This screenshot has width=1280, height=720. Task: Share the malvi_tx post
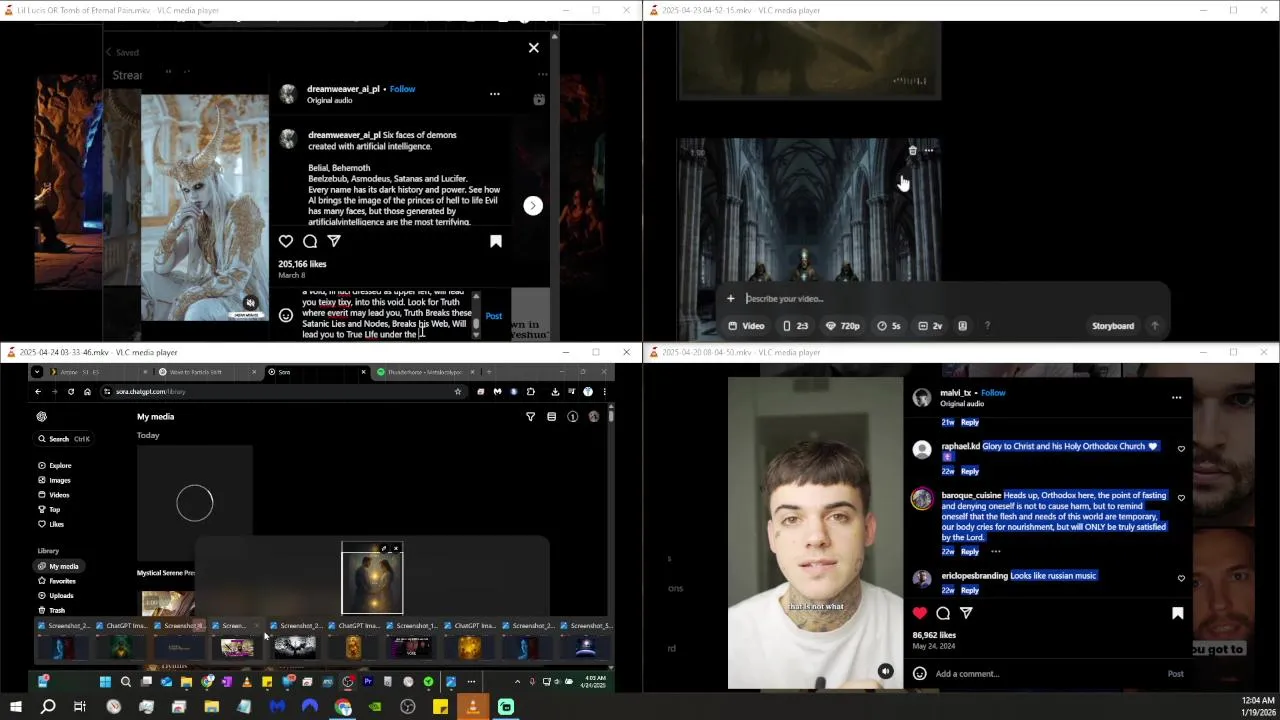pos(966,613)
